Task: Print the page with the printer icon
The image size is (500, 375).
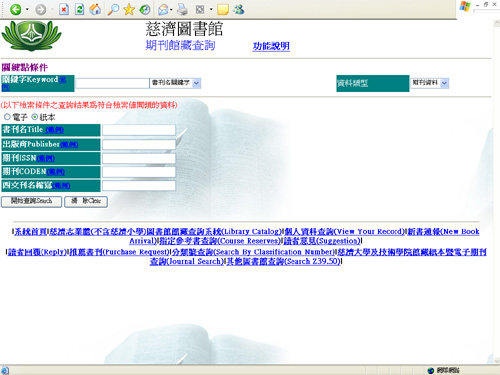Action: [182, 9]
